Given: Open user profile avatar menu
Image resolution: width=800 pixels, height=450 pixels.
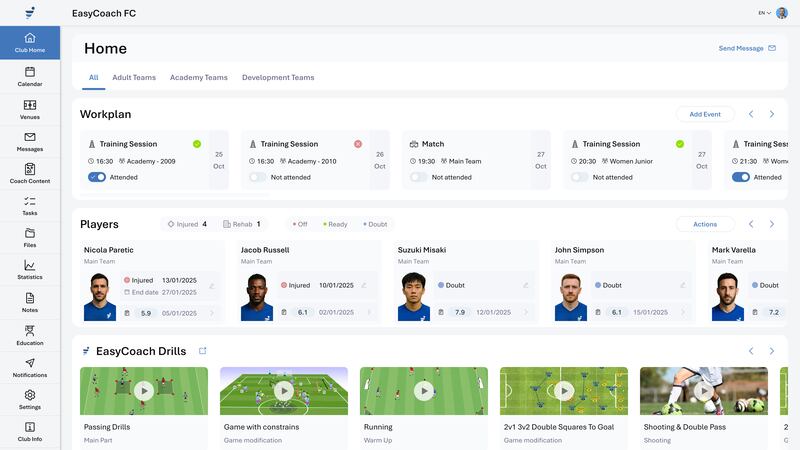Looking at the screenshot, I should [782, 13].
